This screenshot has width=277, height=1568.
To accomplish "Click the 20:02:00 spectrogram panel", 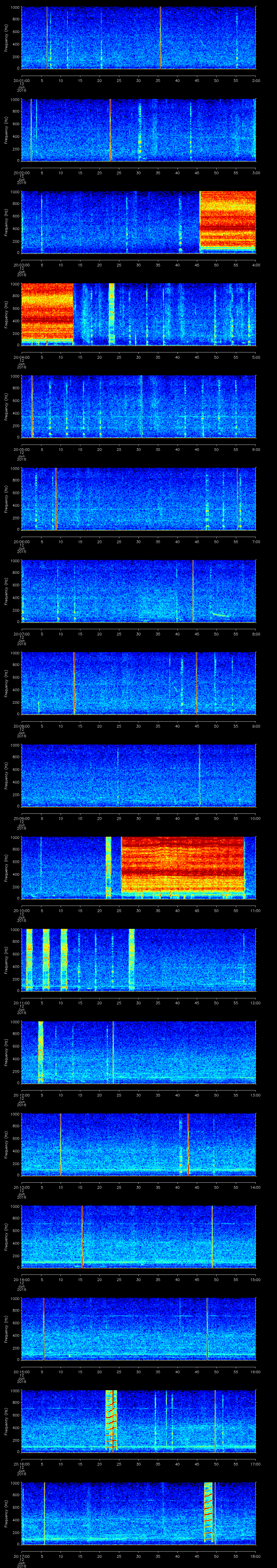I will coord(139,130).
